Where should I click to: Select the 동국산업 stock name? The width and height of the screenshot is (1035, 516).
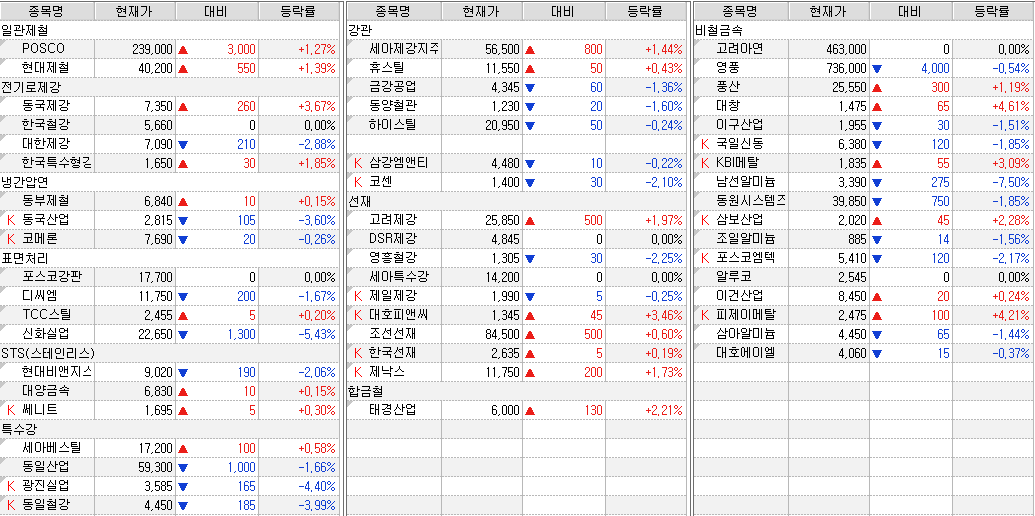(x=45, y=220)
